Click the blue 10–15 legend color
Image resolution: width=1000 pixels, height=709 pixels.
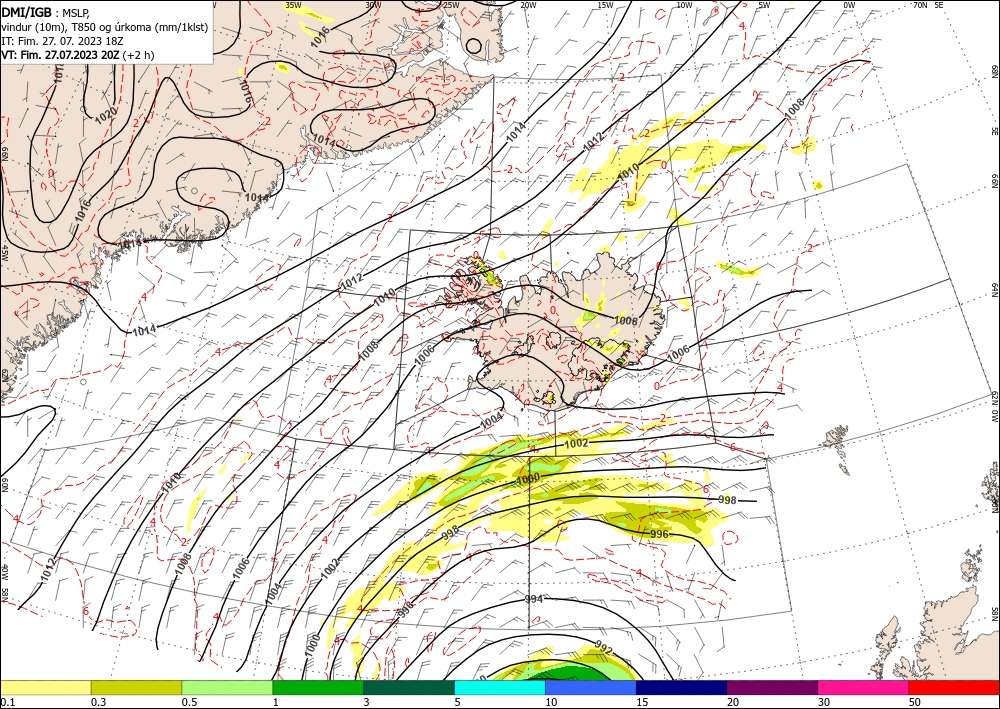tap(591, 687)
